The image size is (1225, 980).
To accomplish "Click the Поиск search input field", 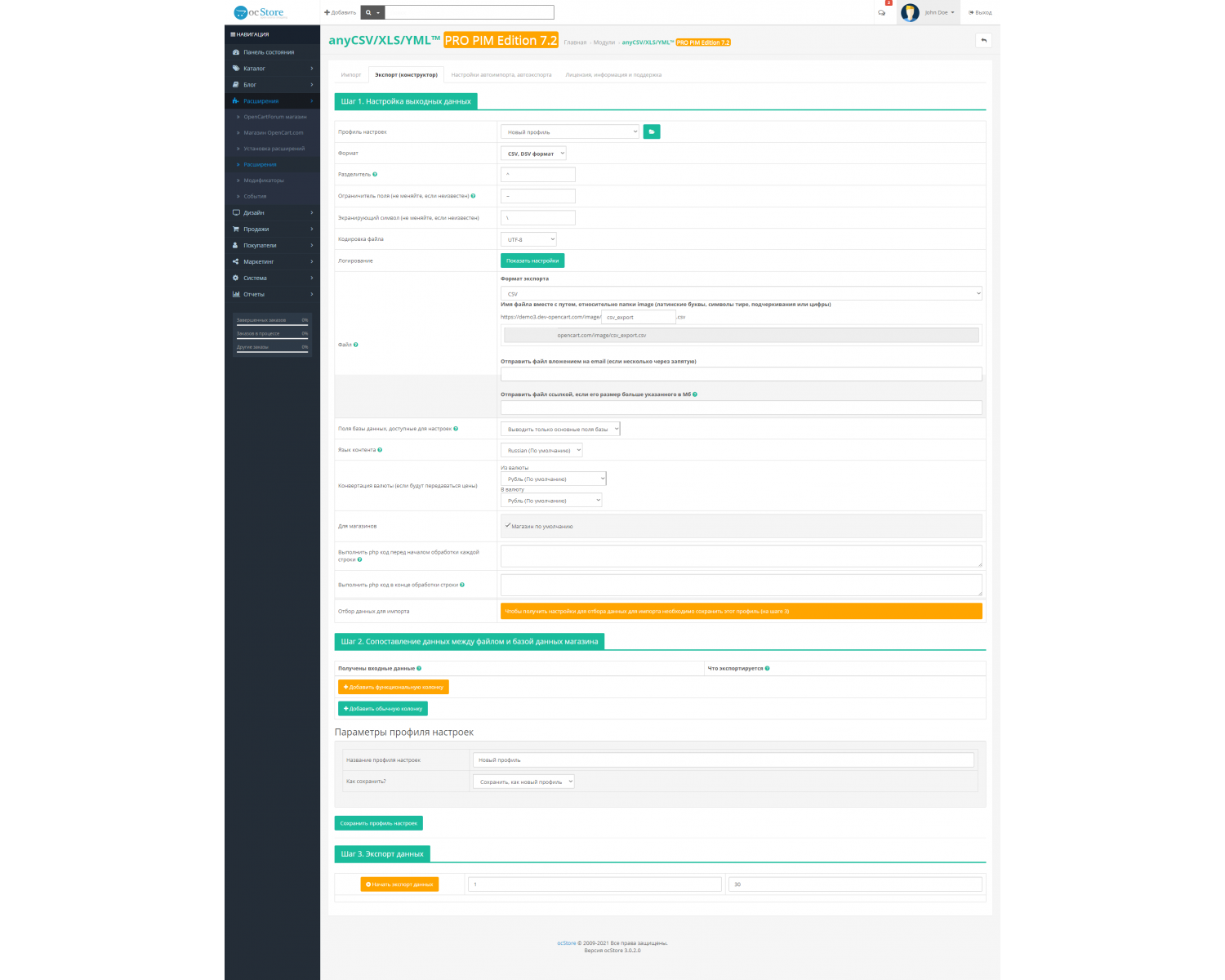I will 470,12.
